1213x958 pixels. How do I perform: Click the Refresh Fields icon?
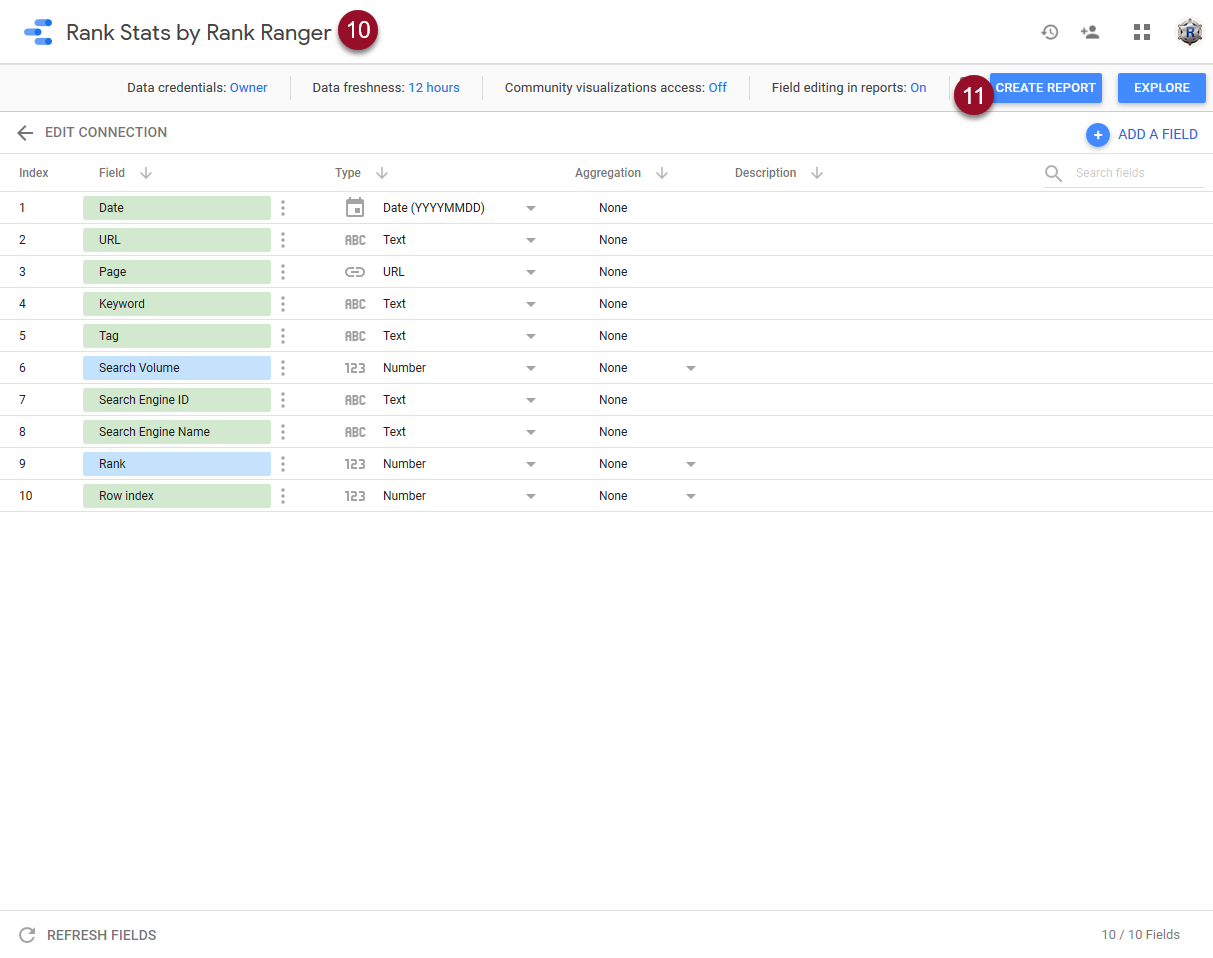point(27,935)
